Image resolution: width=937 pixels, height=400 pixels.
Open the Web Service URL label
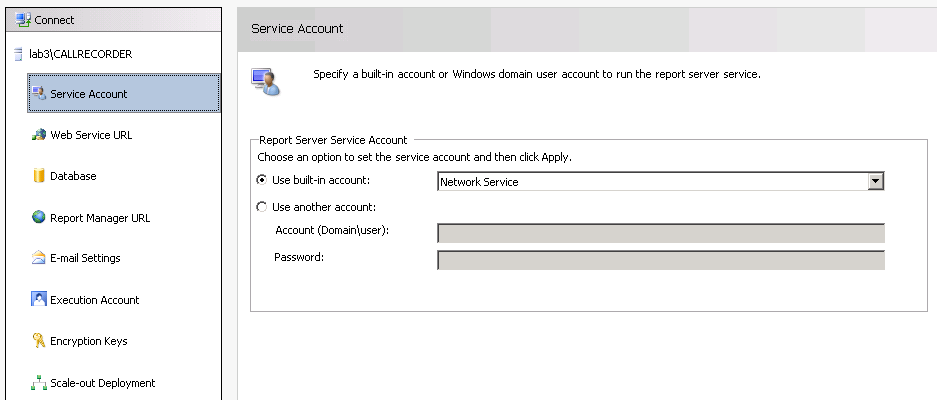click(x=91, y=135)
